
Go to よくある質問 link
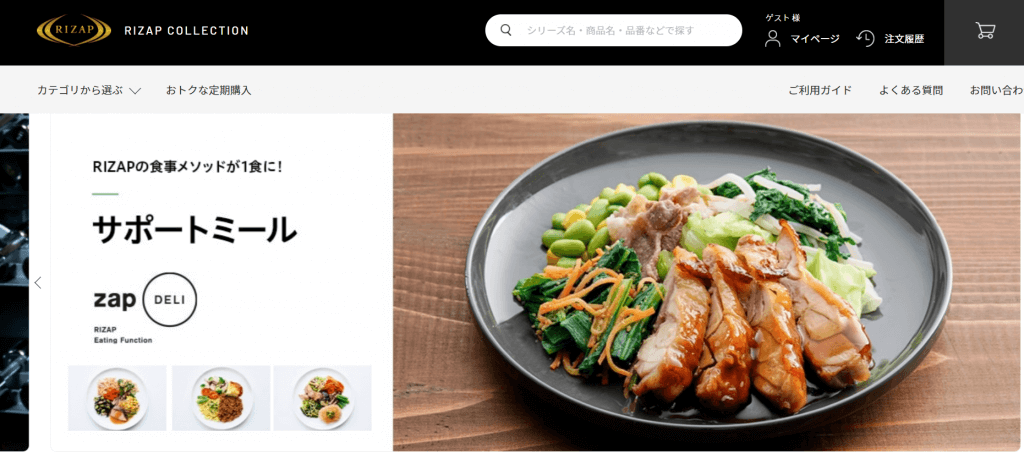tap(910, 91)
